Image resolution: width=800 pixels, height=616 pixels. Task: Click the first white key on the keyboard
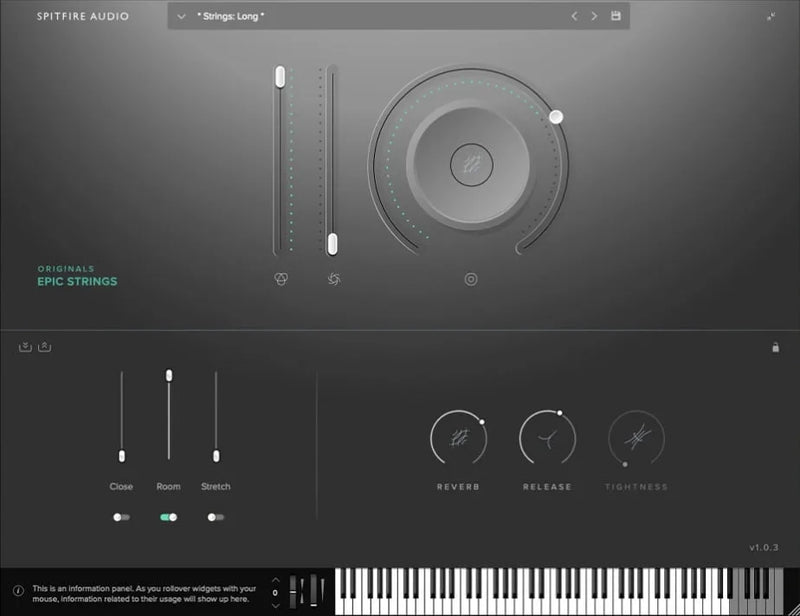click(339, 606)
